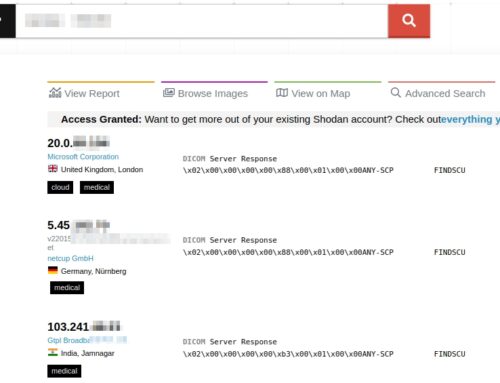The image size is (500, 383).
Task: Click the Advanced Search magnifier icon
Action: pos(396,92)
